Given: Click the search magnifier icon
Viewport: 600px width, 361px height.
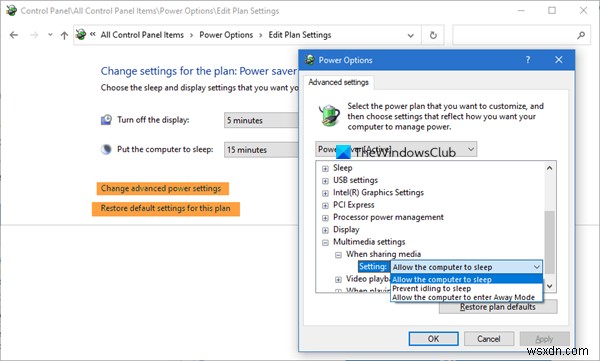Looking at the screenshot, I should click(581, 35).
